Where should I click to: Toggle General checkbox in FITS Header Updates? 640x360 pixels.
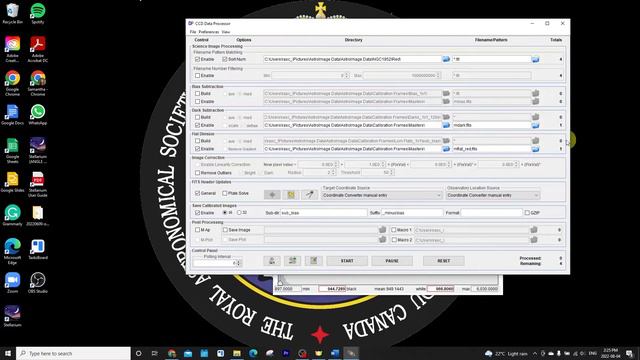pyautogui.click(x=198, y=193)
